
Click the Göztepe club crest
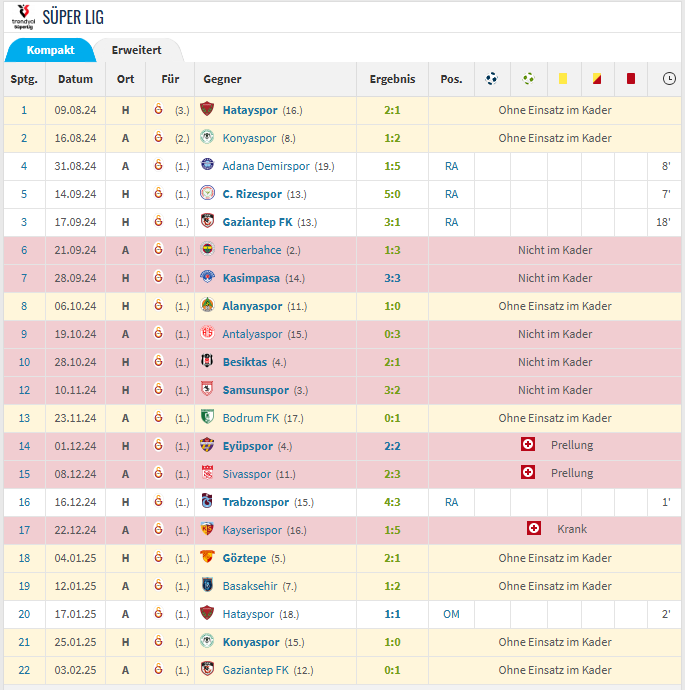click(207, 557)
